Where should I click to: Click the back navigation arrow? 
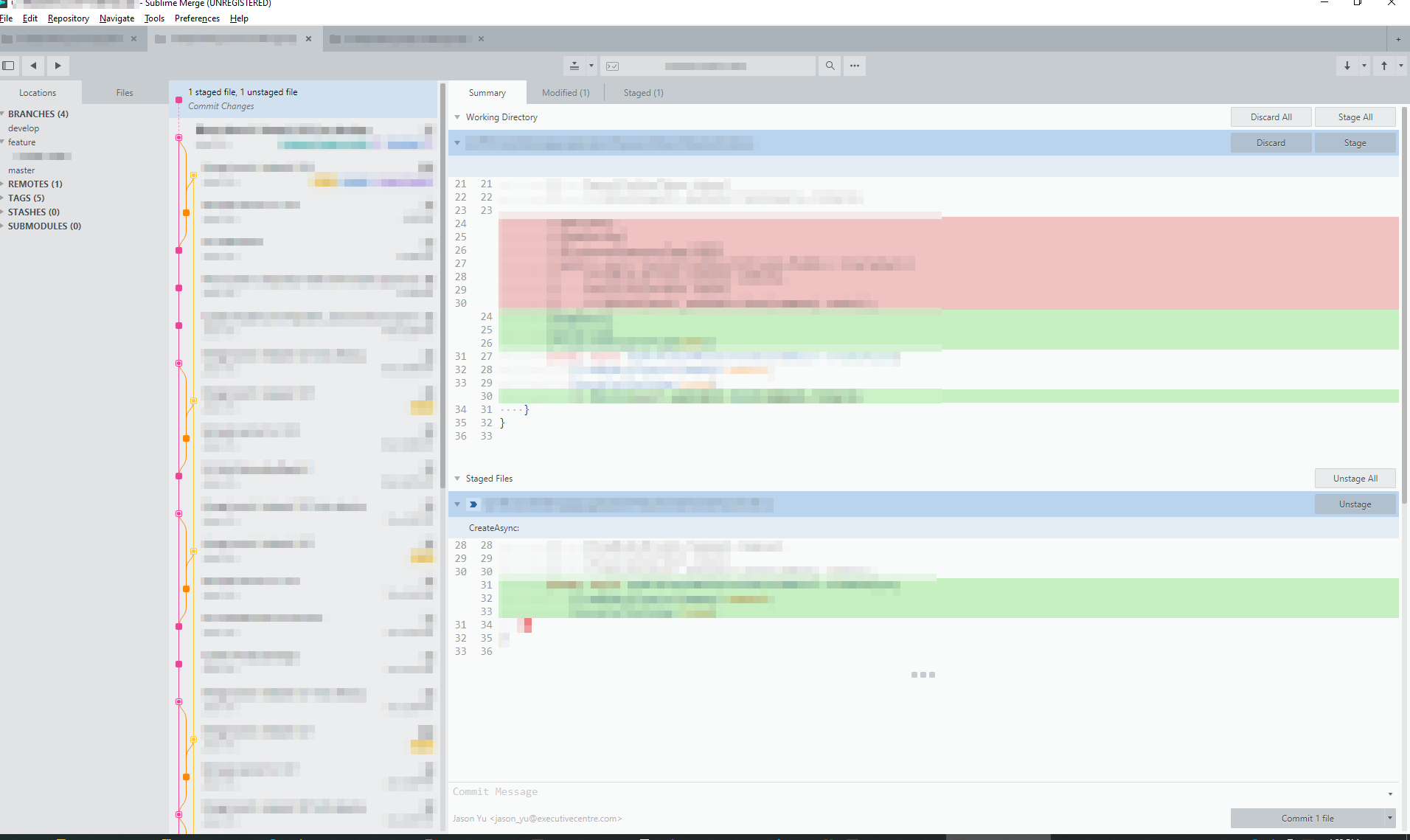tap(32, 66)
